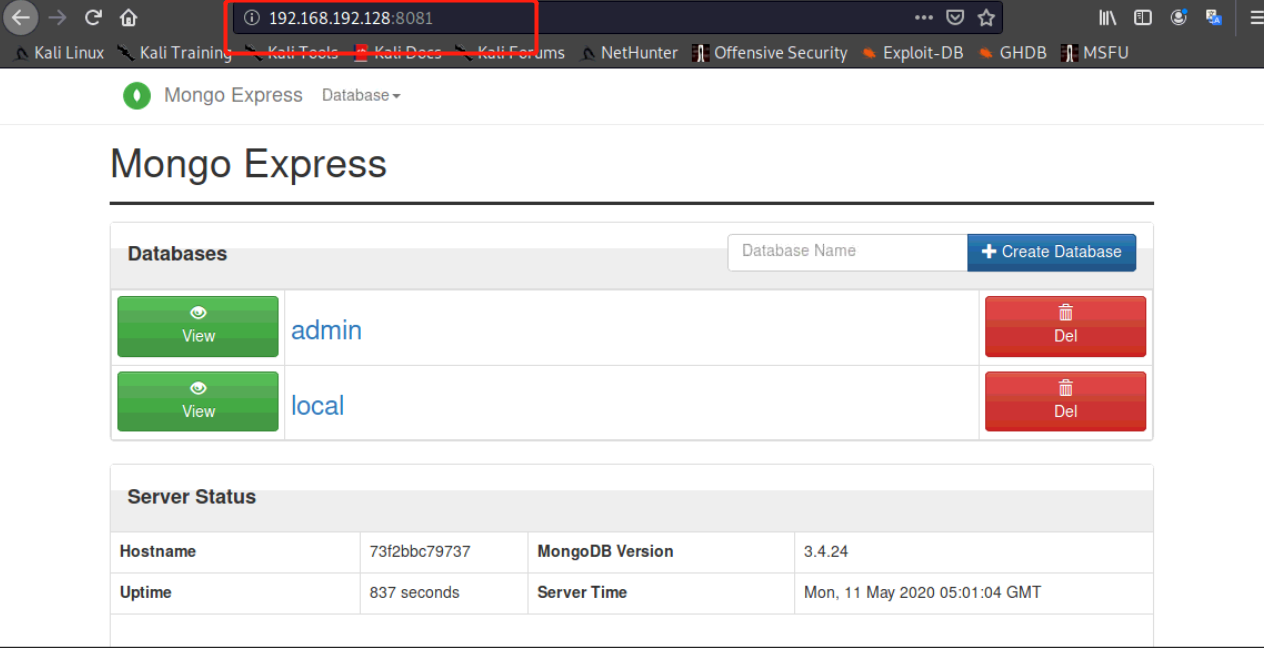Click the large Mongo Express page title
Viewport: 1264px width, 648px height.
click(x=248, y=164)
